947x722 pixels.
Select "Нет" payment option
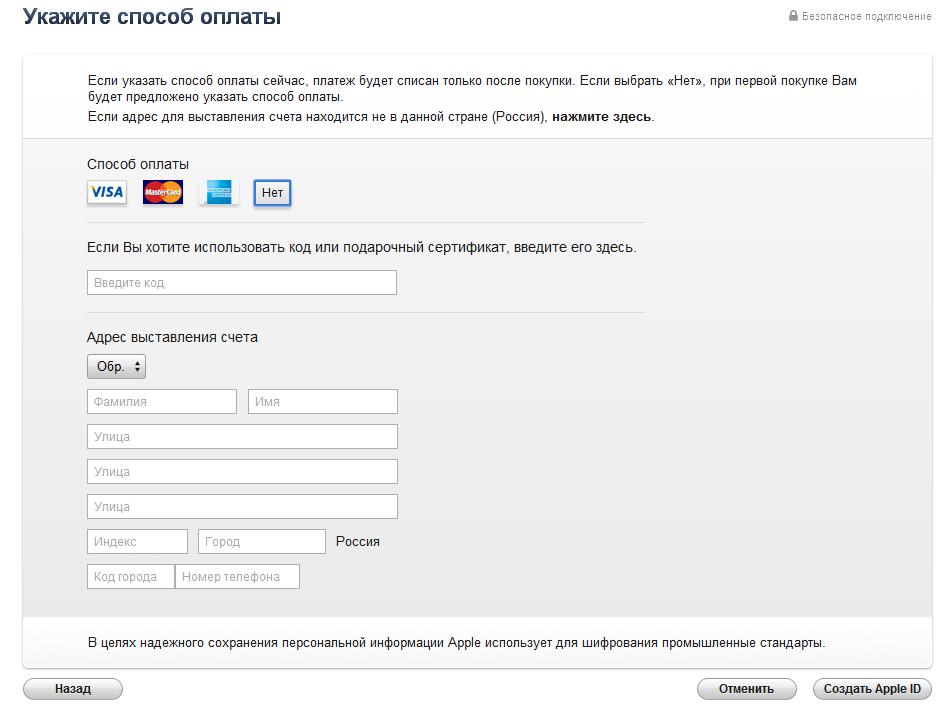click(272, 193)
